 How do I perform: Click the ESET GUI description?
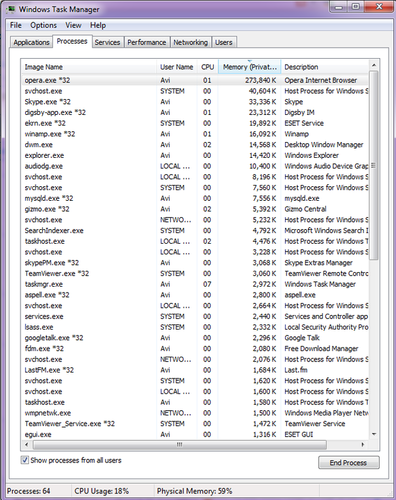click(x=299, y=434)
